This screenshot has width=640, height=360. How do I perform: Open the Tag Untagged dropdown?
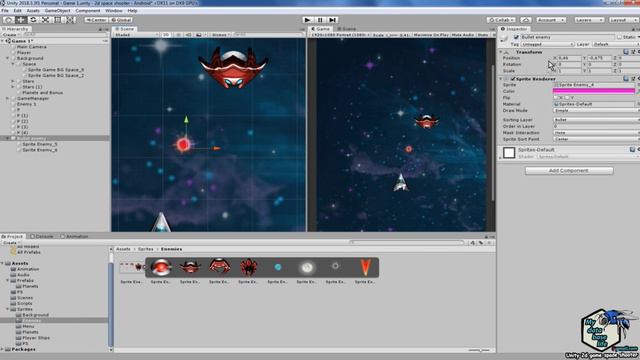(547, 44)
